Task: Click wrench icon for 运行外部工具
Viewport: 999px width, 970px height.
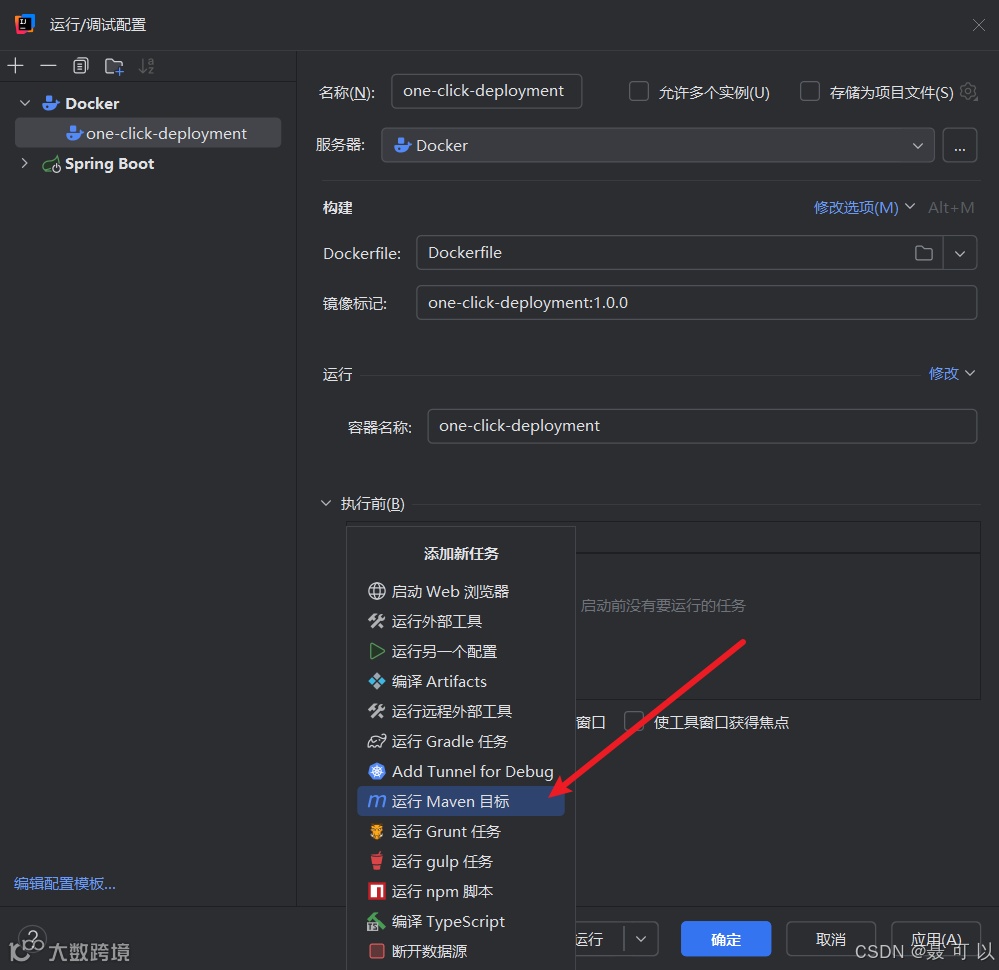Action: (x=377, y=621)
